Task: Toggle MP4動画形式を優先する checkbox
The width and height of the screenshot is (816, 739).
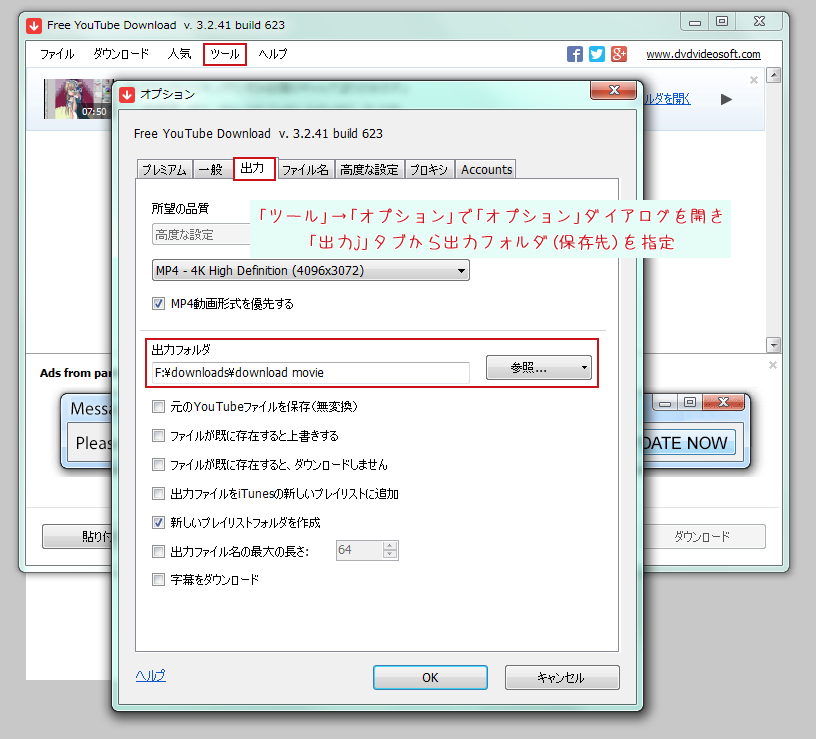Action: [x=159, y=303]
